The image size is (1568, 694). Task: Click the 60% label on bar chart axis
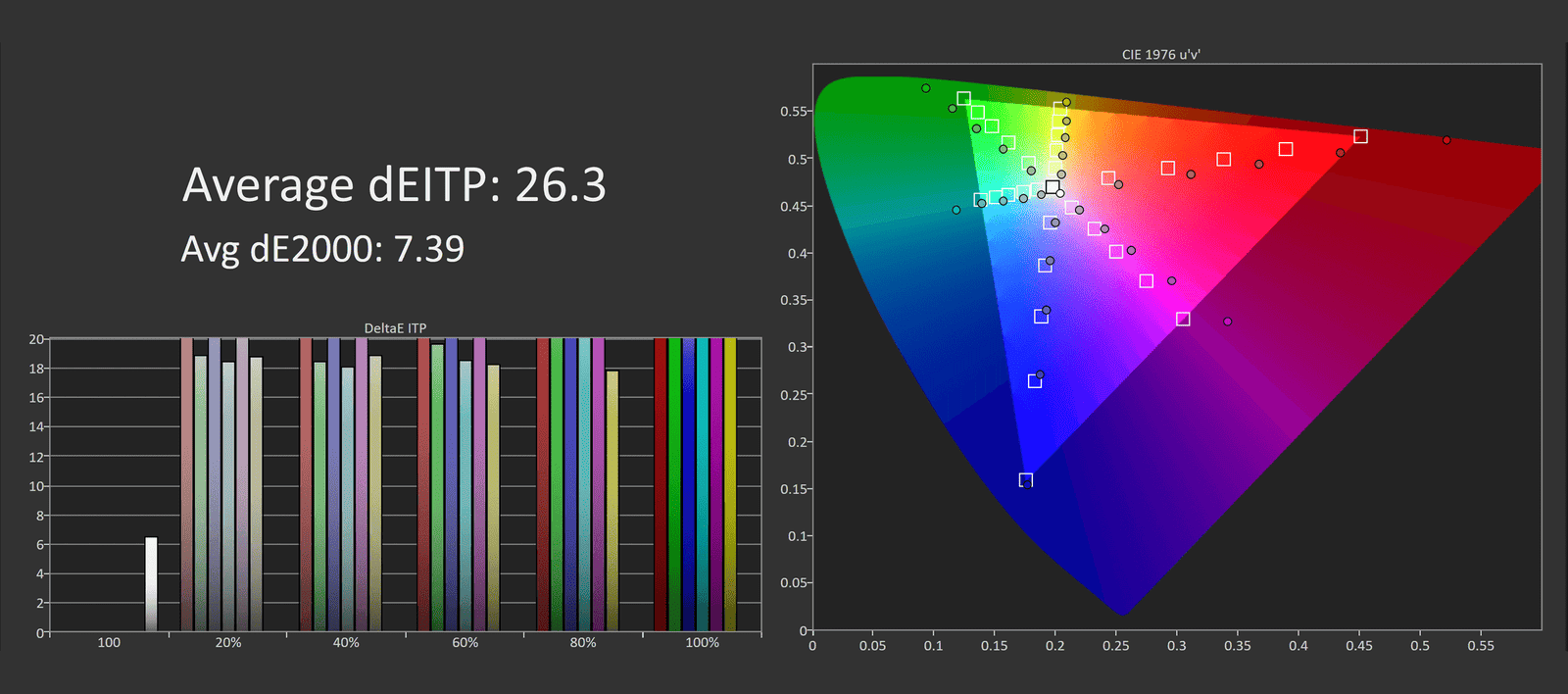coord(465,643)
